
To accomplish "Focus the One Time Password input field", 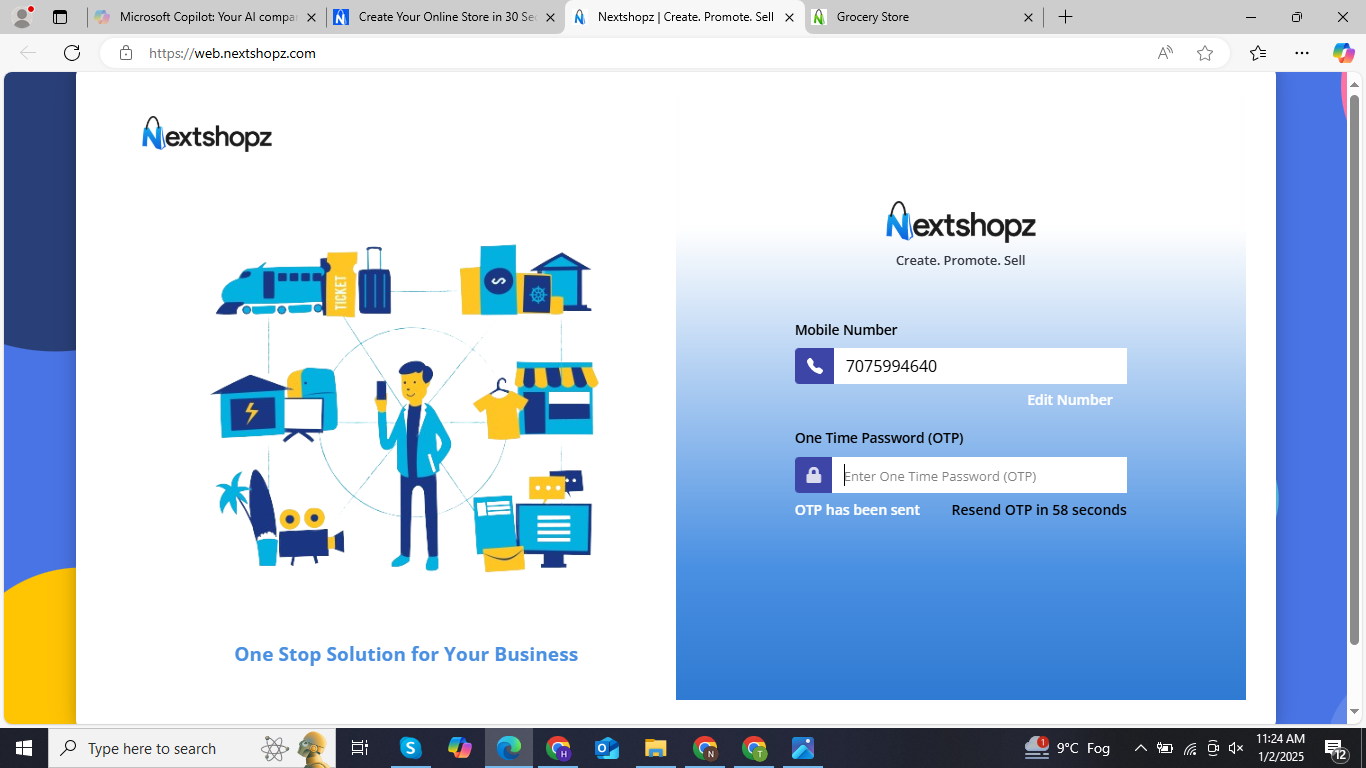I will [x=979, y=475].
